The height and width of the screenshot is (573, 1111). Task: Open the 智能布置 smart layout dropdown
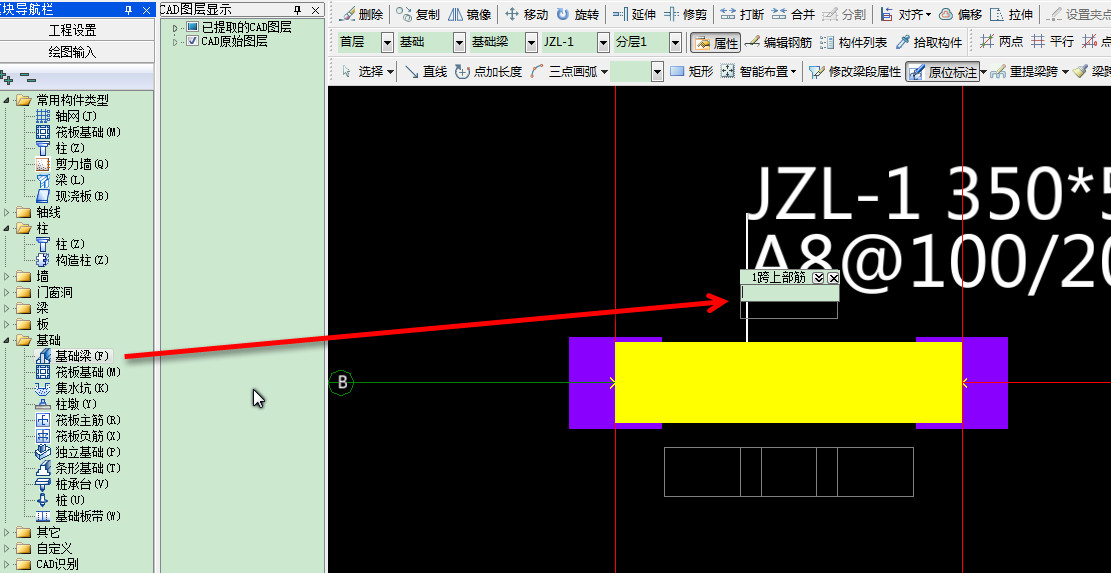click(x=793, y=72)
